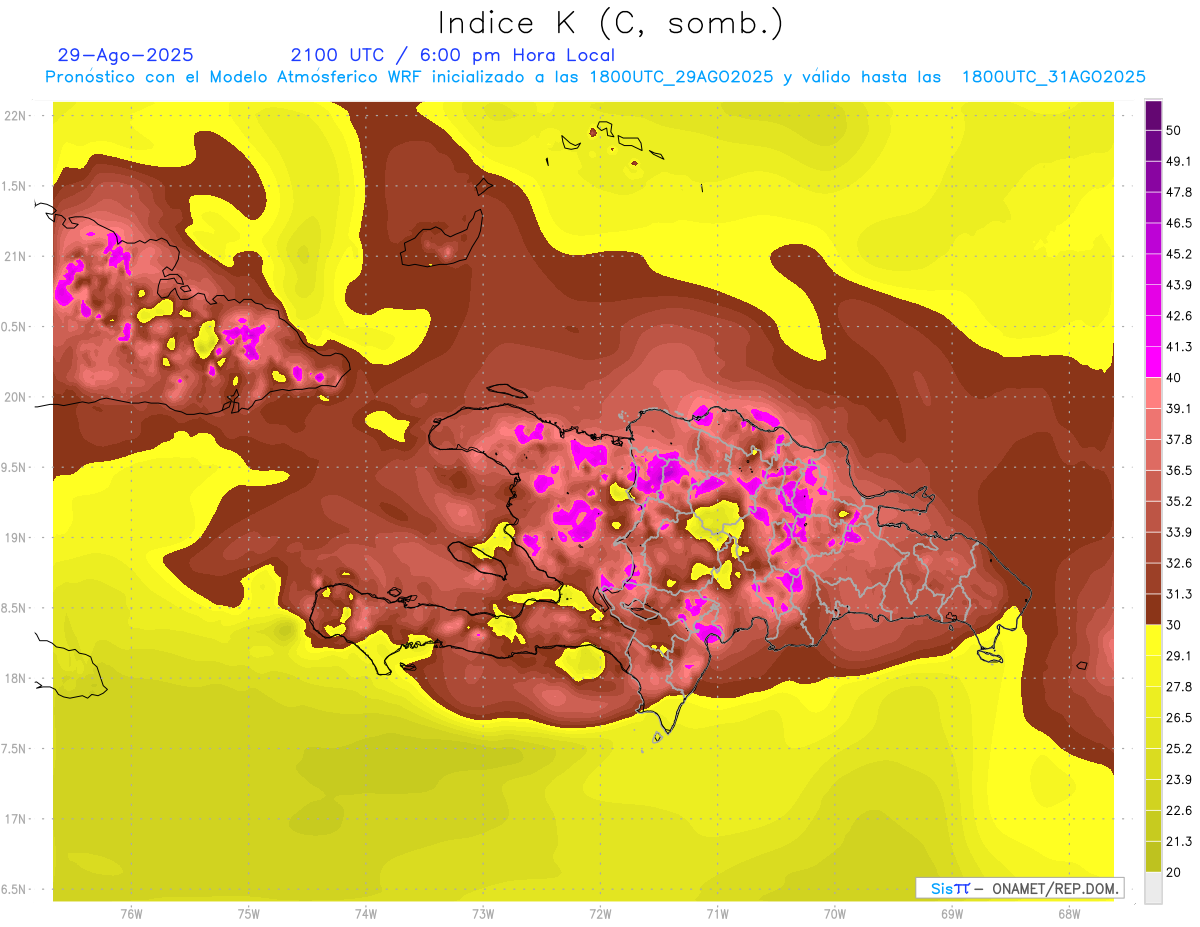Click the title 'Indice K (C, somb.)'
Screen dimensions: 1200x927
coord(611,23)
